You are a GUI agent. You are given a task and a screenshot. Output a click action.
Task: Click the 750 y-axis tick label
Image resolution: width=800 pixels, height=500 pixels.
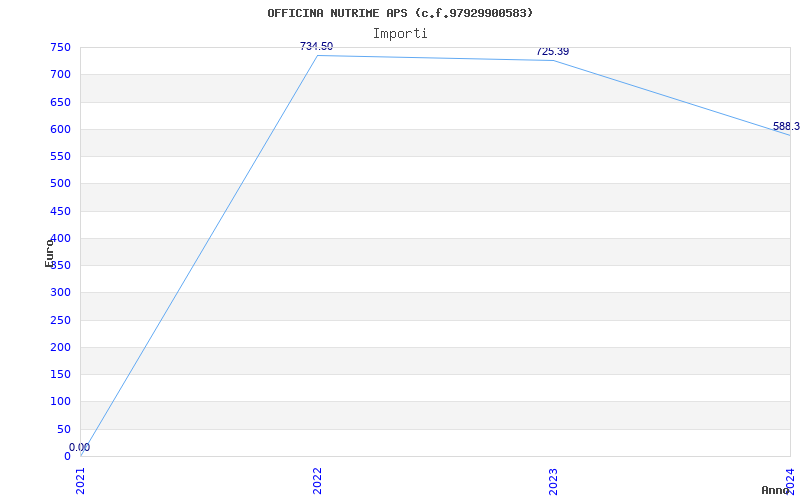(x=60, y=47)
